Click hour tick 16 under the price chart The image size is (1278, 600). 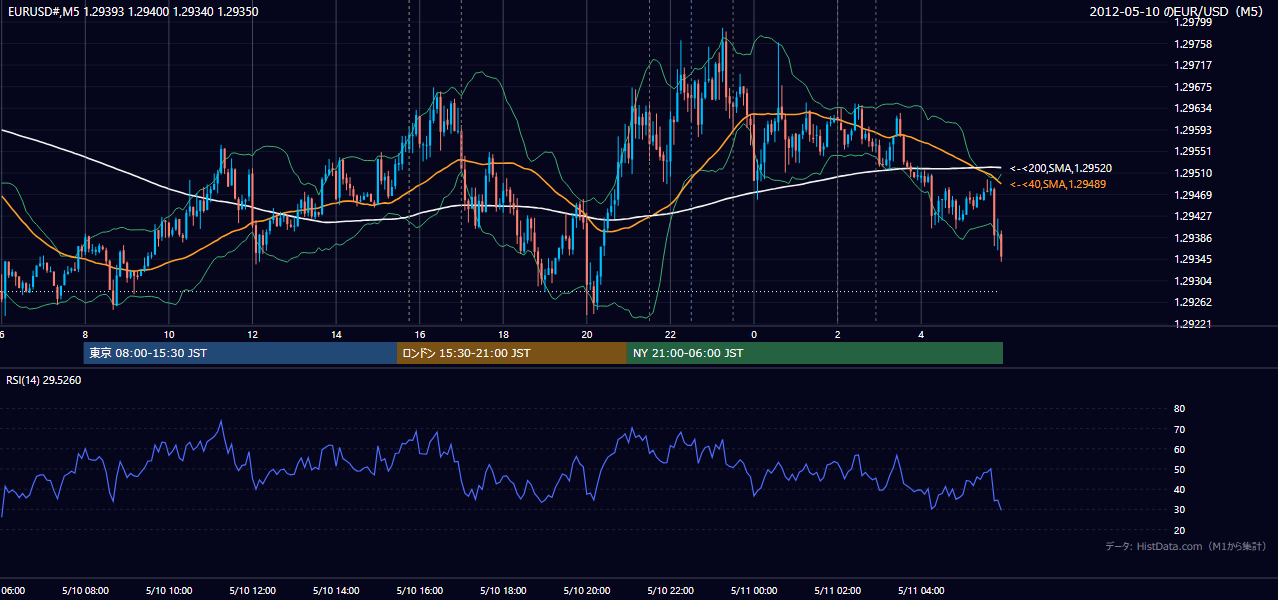(420, 335)
